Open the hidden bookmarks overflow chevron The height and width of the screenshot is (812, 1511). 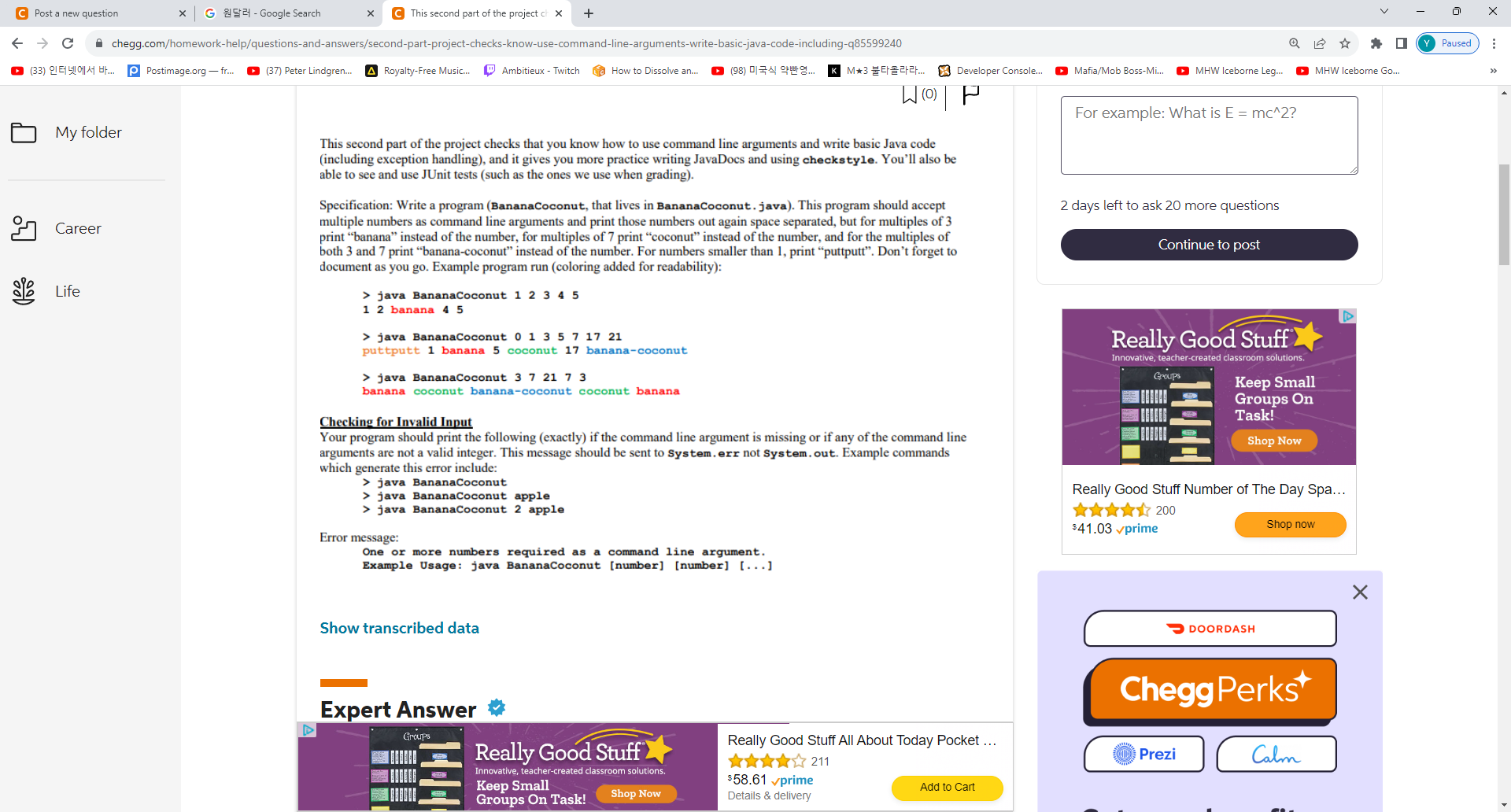coord(1494,71)
